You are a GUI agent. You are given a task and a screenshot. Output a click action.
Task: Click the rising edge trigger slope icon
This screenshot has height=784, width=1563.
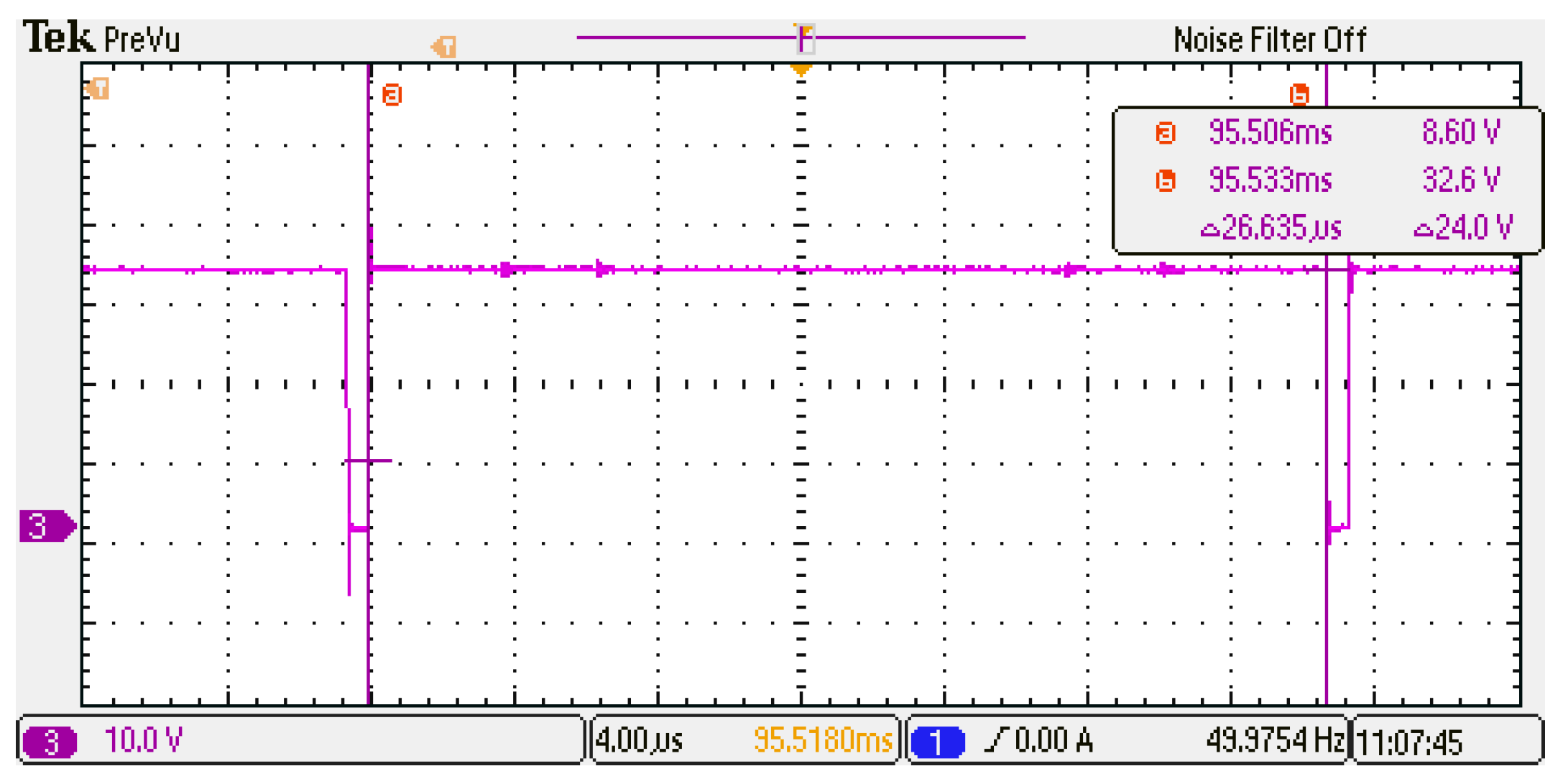(996, 739)
